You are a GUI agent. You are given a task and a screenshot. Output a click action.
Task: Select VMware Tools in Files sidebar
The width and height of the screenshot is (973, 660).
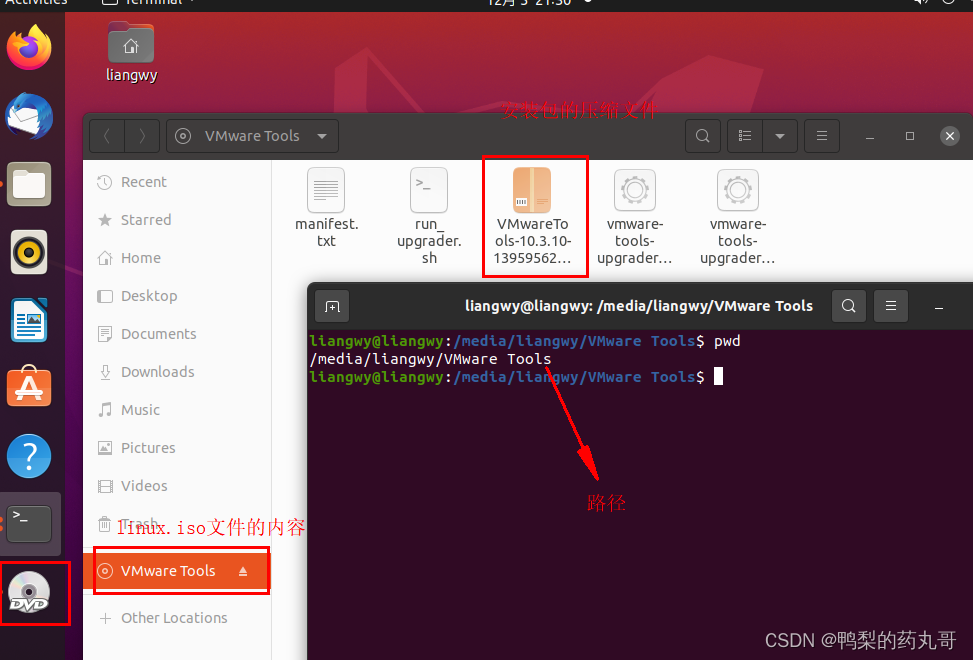pyautogui.click(x=177, y=571)
